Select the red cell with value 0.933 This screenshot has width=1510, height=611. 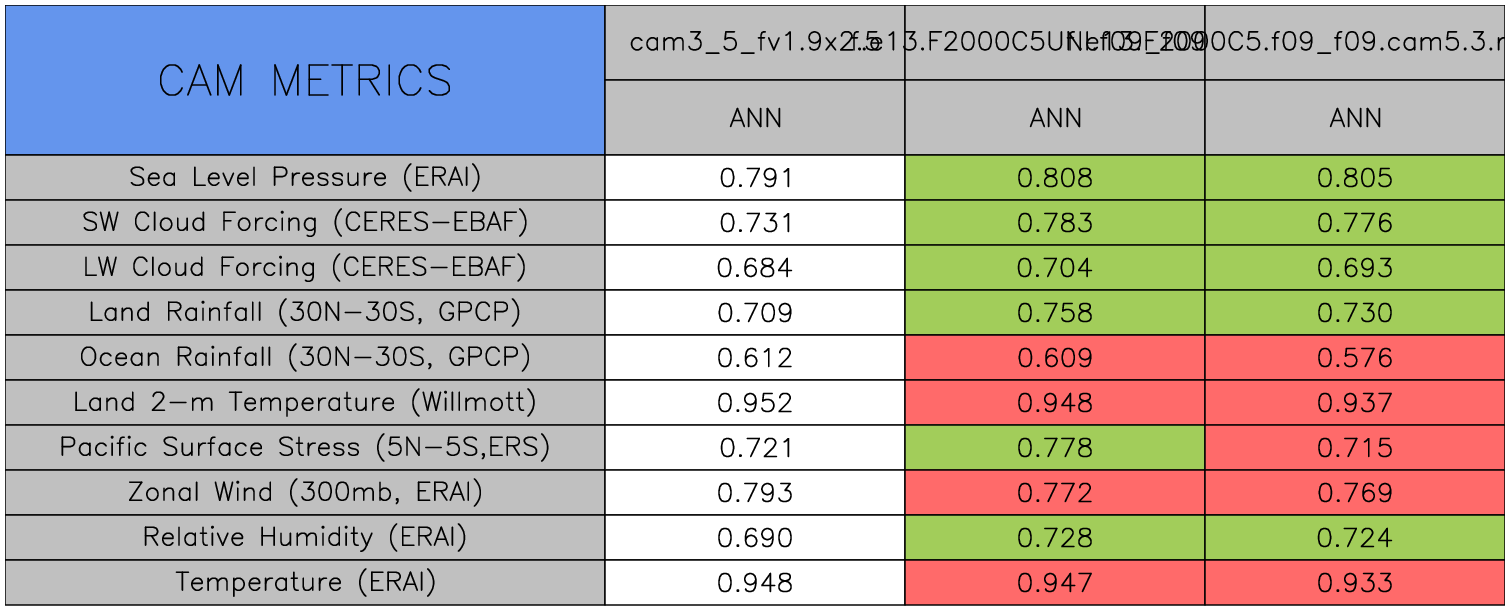[1355, 583]
